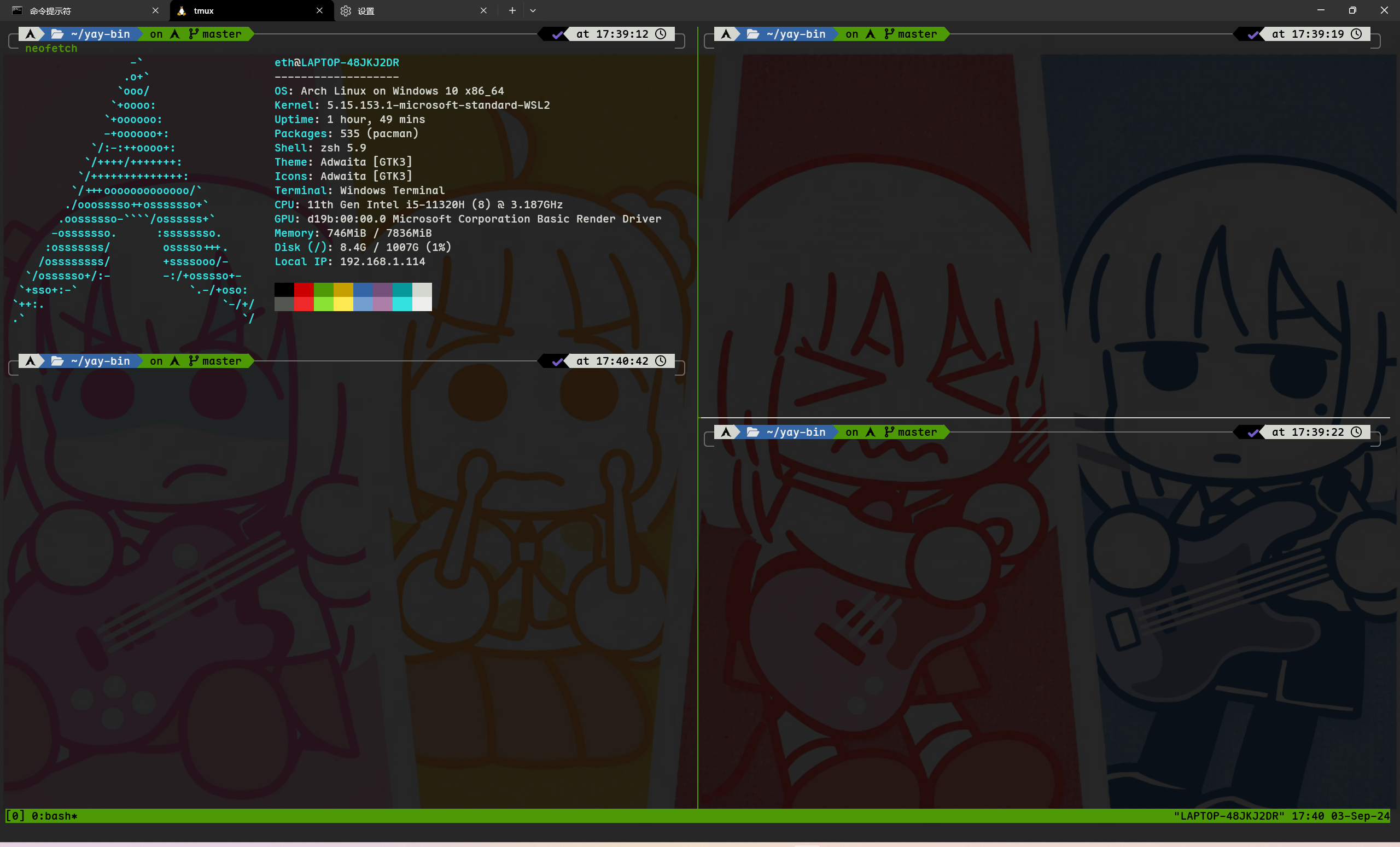Click the bright yellow swatch in neofetch palette

(343, 304)
